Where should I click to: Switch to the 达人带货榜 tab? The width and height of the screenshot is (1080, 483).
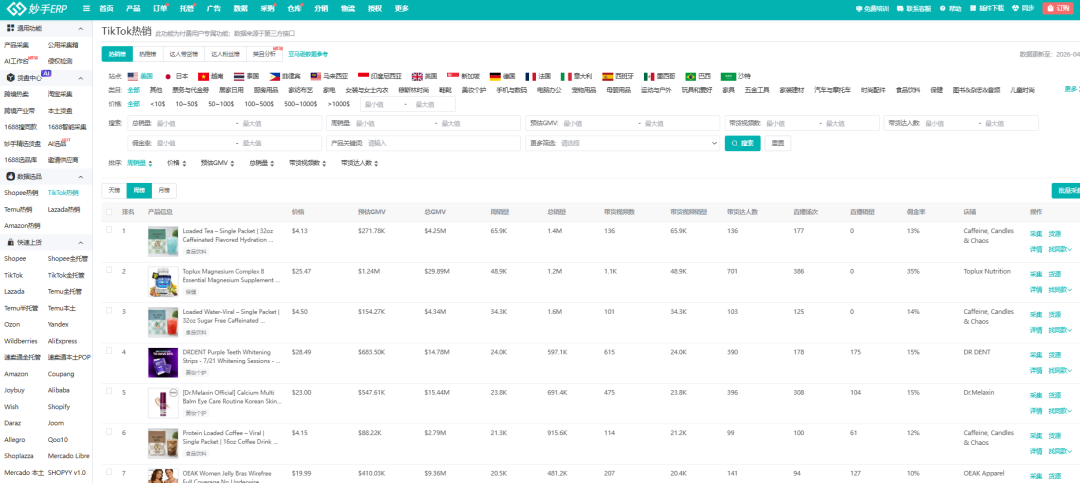click(x=185, y=54)
